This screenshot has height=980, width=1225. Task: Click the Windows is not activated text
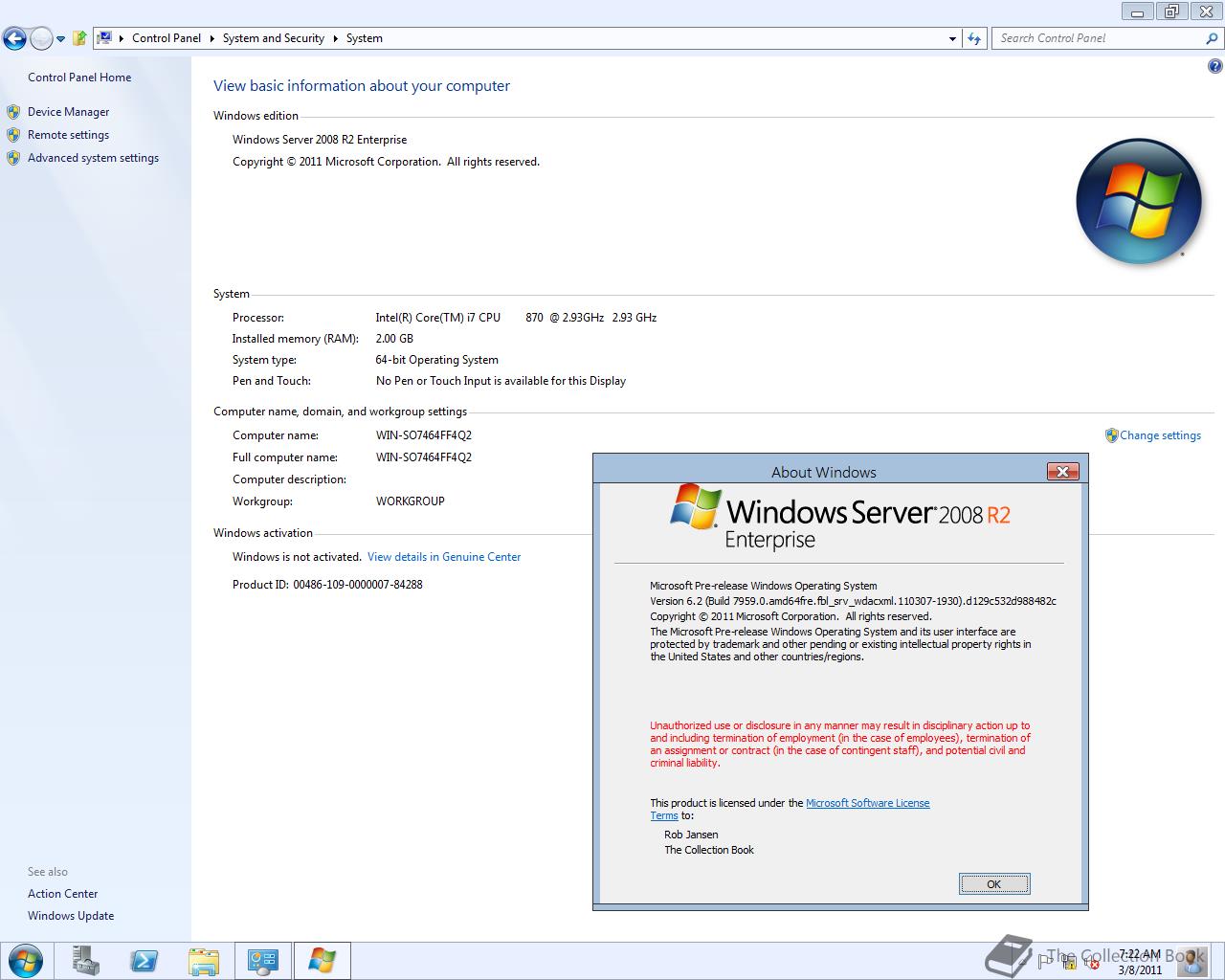point(297,557)
